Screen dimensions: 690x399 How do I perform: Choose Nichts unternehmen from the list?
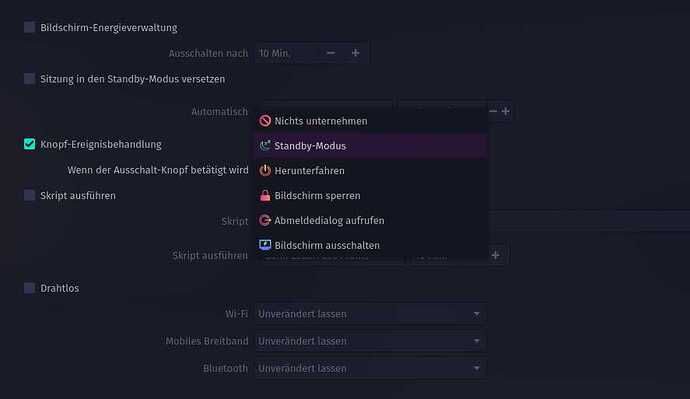click(371, 121)
